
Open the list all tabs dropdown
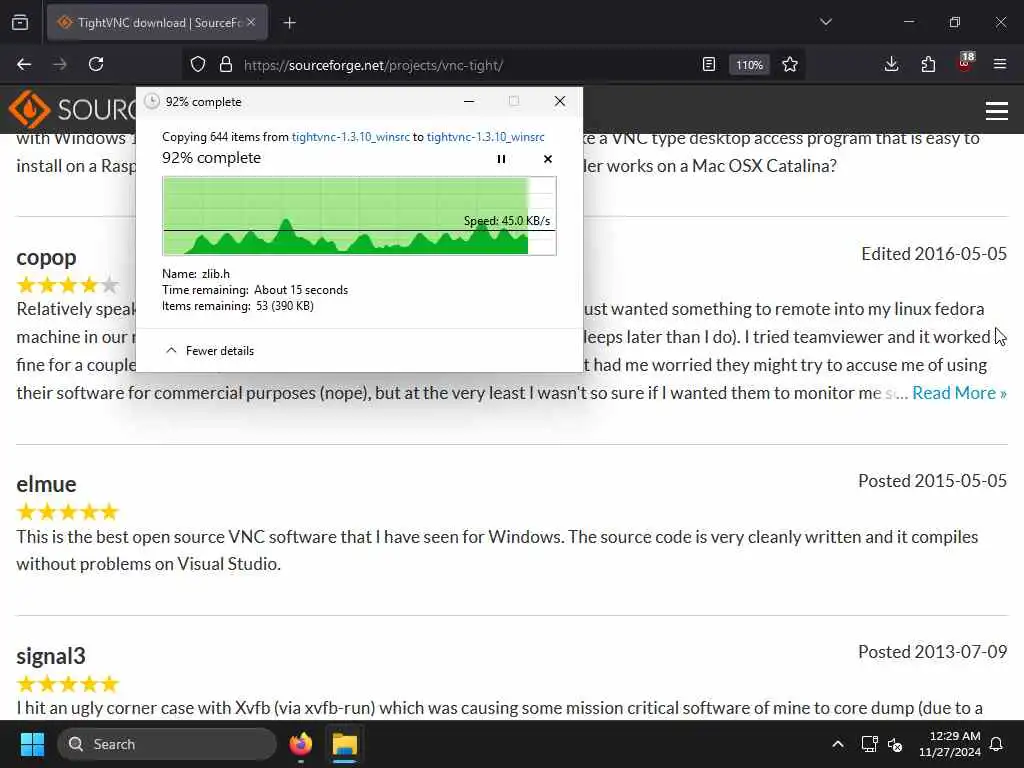[825, 22]
